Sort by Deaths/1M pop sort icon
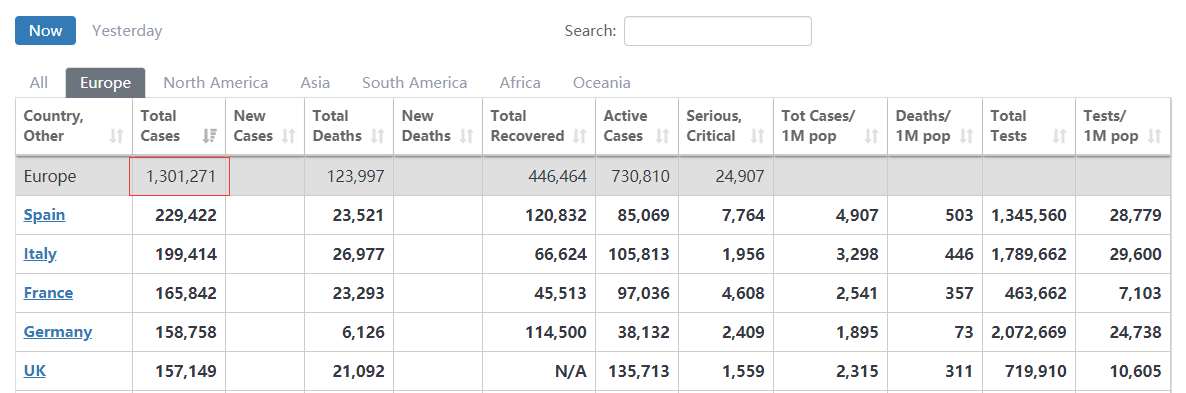 tap(966, 136)
